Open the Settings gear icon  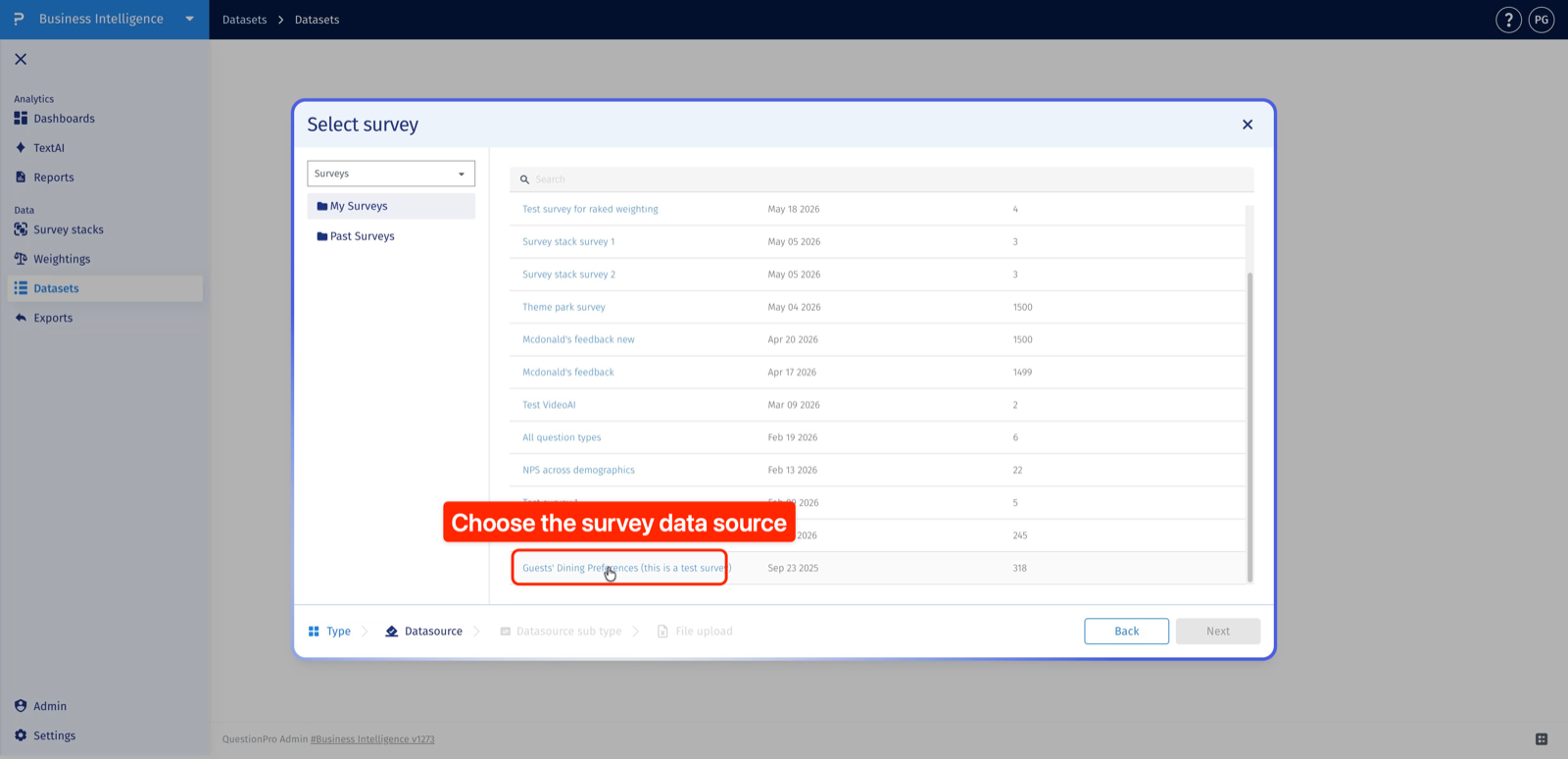click(x=21, y=735)
